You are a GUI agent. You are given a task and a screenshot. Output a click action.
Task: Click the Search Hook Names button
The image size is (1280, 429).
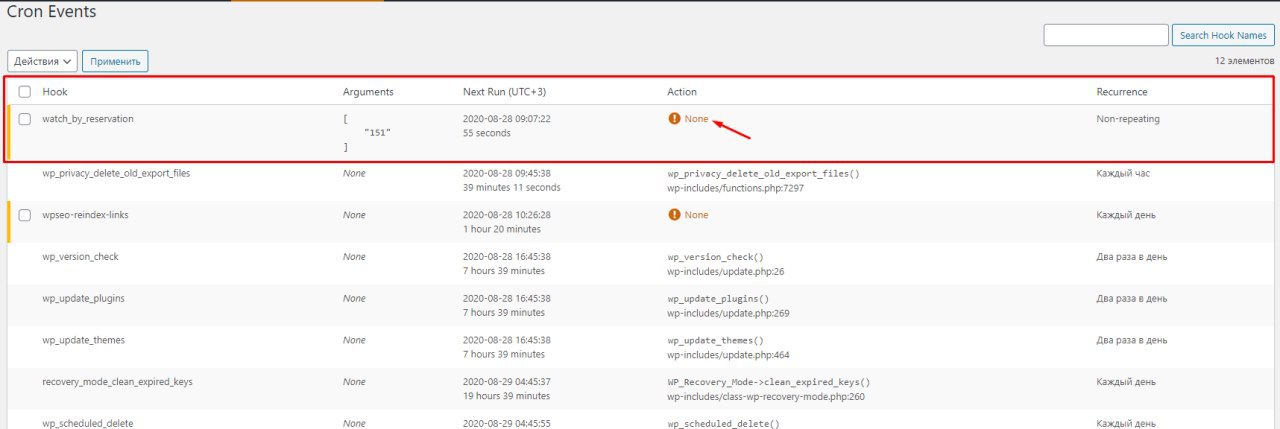(x=1223, y=35)
